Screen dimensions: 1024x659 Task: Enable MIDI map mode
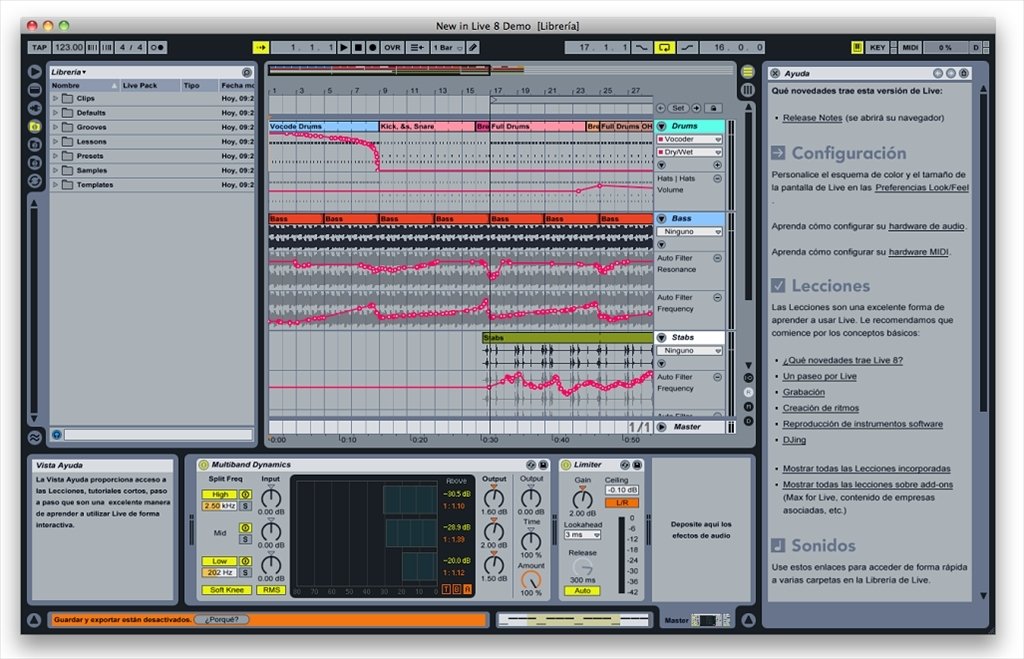point(910,47)
